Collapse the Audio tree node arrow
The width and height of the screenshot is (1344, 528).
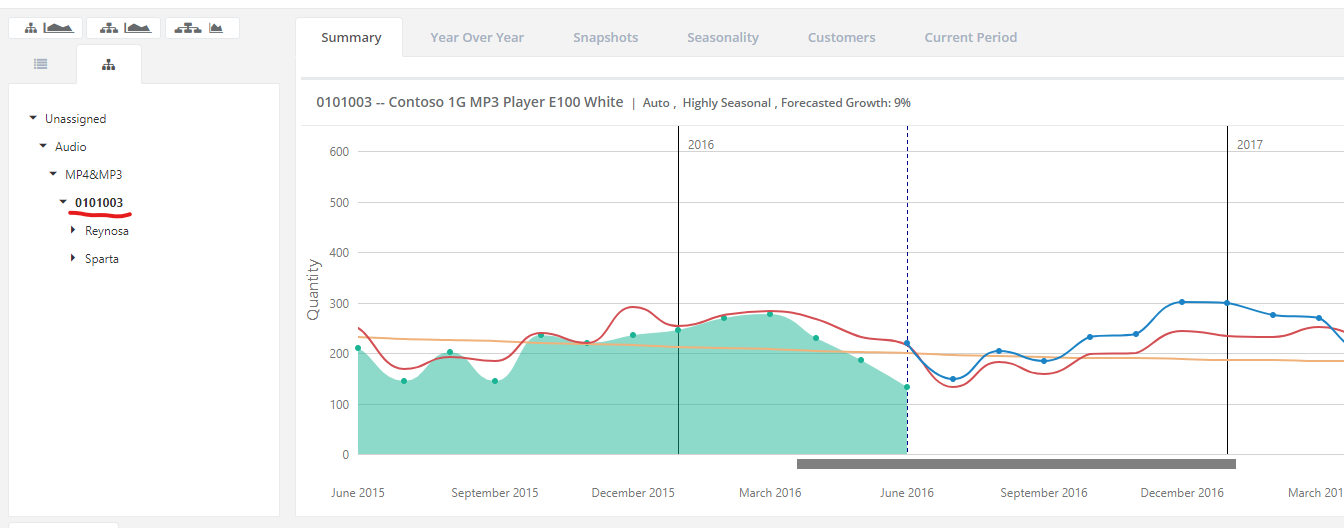[x=43, y=146]
